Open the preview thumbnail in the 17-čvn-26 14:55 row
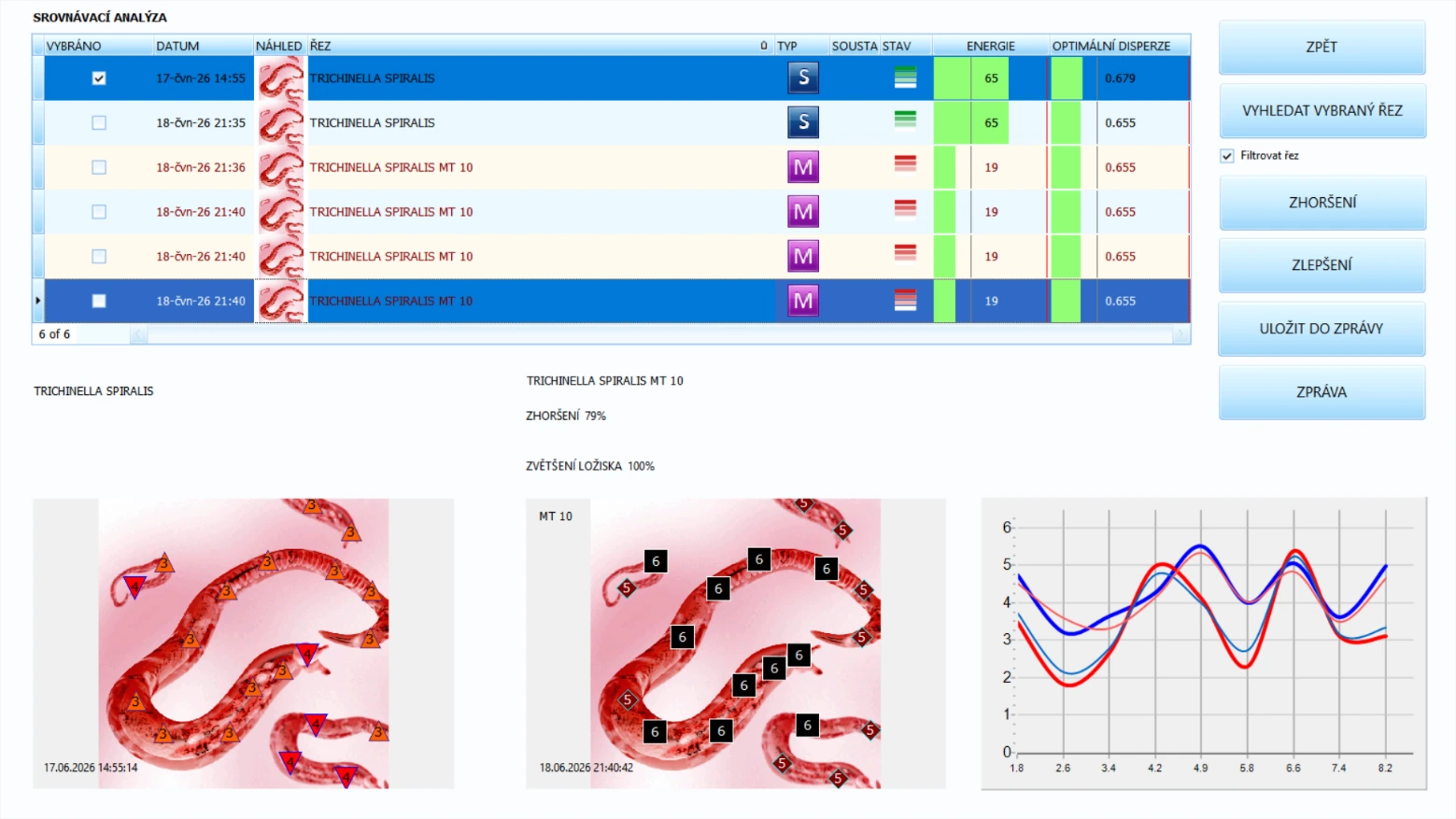Viewport: 1456px width, 819px height. 281,78
